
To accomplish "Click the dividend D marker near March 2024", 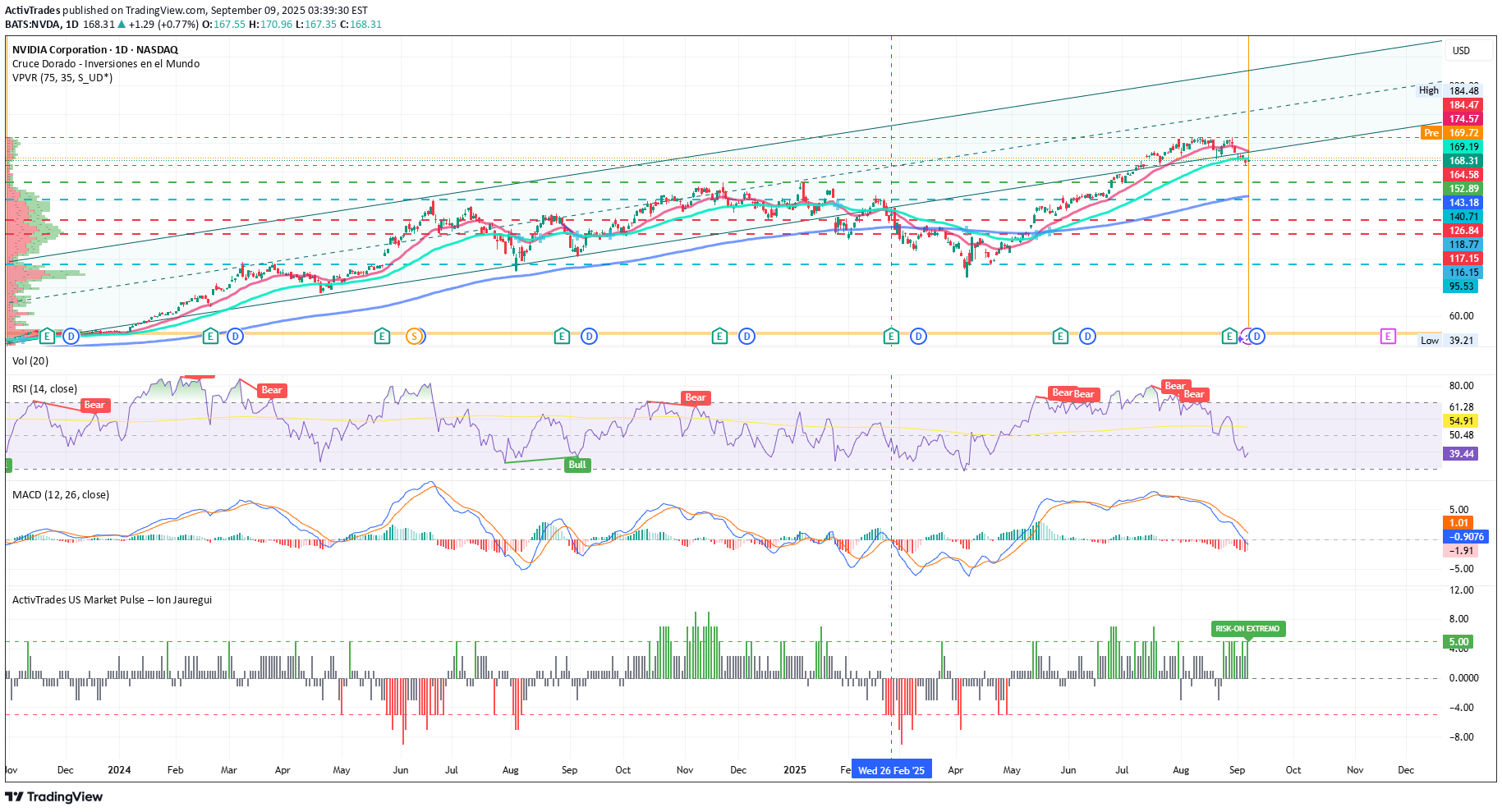I will pyautogui.click(x=235, y=336).
